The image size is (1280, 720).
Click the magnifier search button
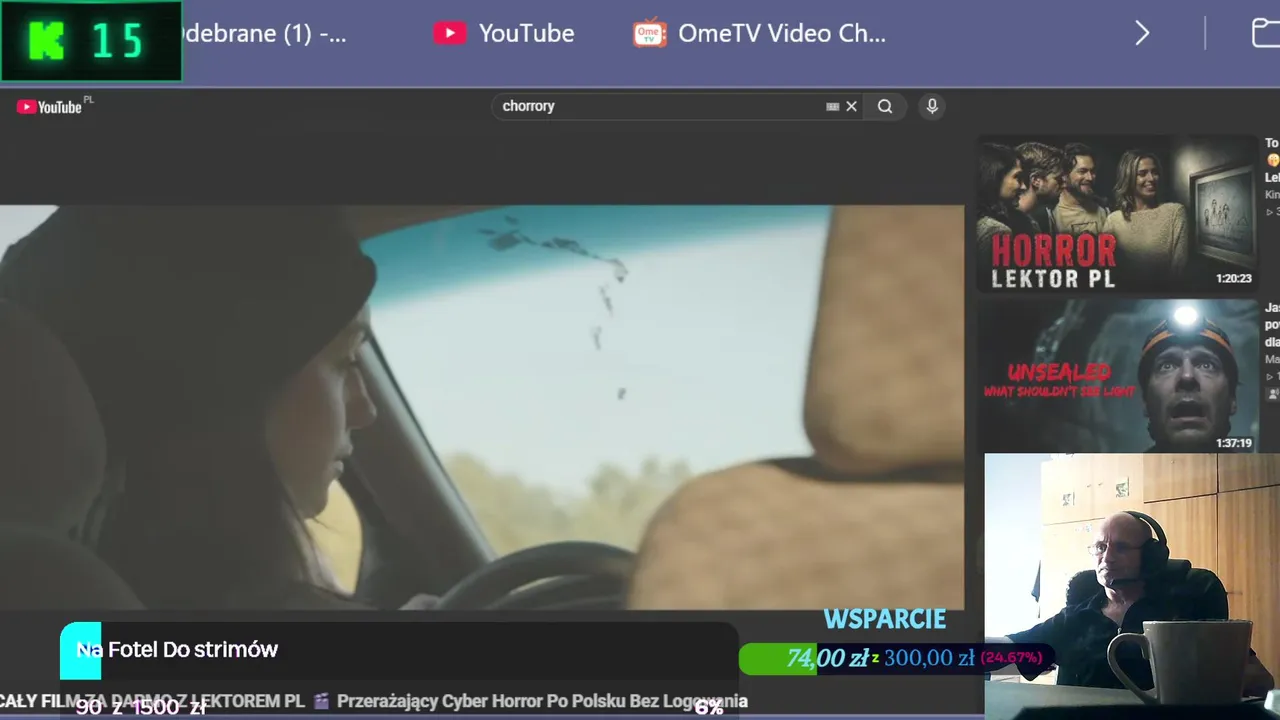pos(885,106)
